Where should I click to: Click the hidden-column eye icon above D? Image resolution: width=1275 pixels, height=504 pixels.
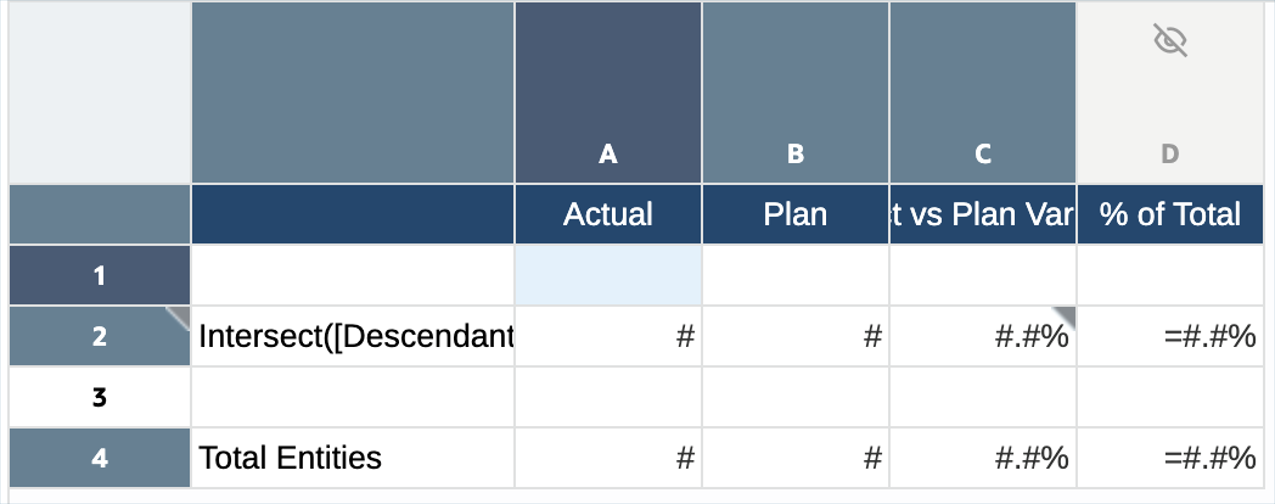(1169, 41)
